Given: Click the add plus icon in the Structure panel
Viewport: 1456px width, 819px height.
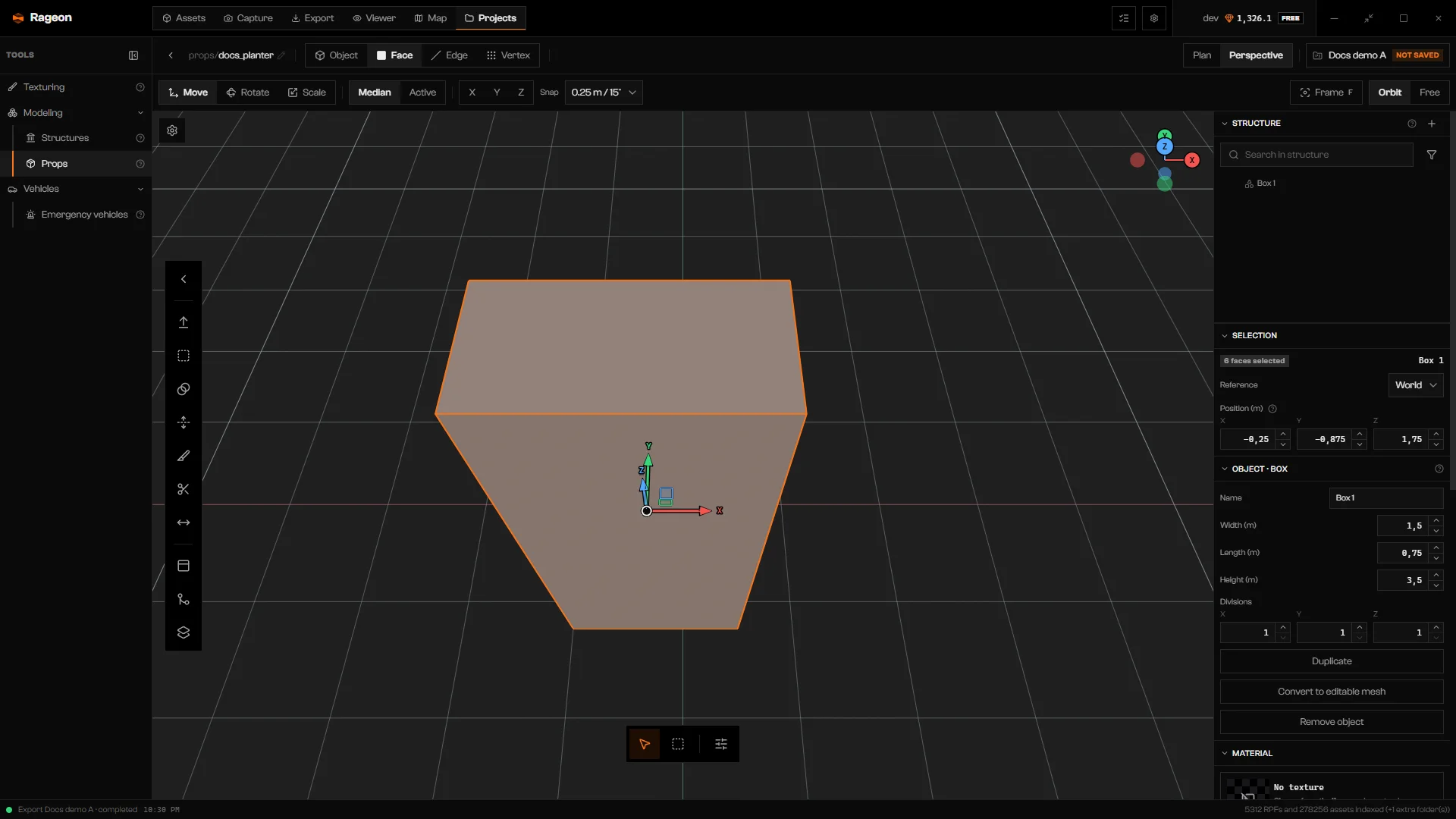Looking at the screenshot, I should coord(1432,124).
